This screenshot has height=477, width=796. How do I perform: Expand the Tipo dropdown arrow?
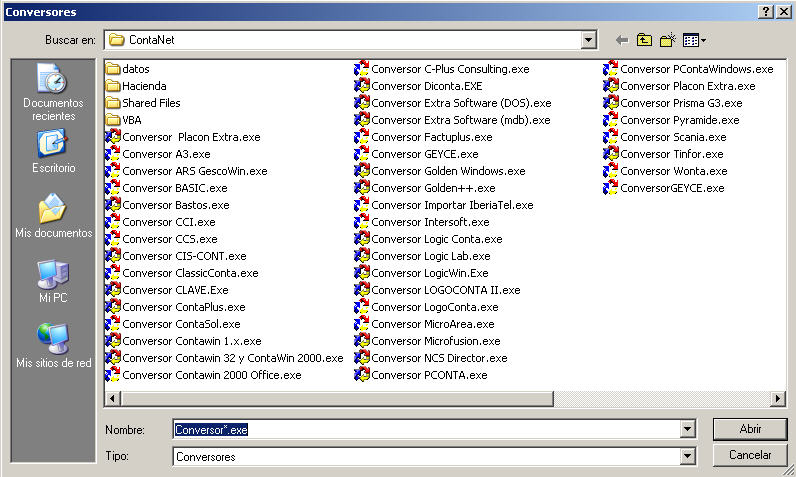(687, 456)
